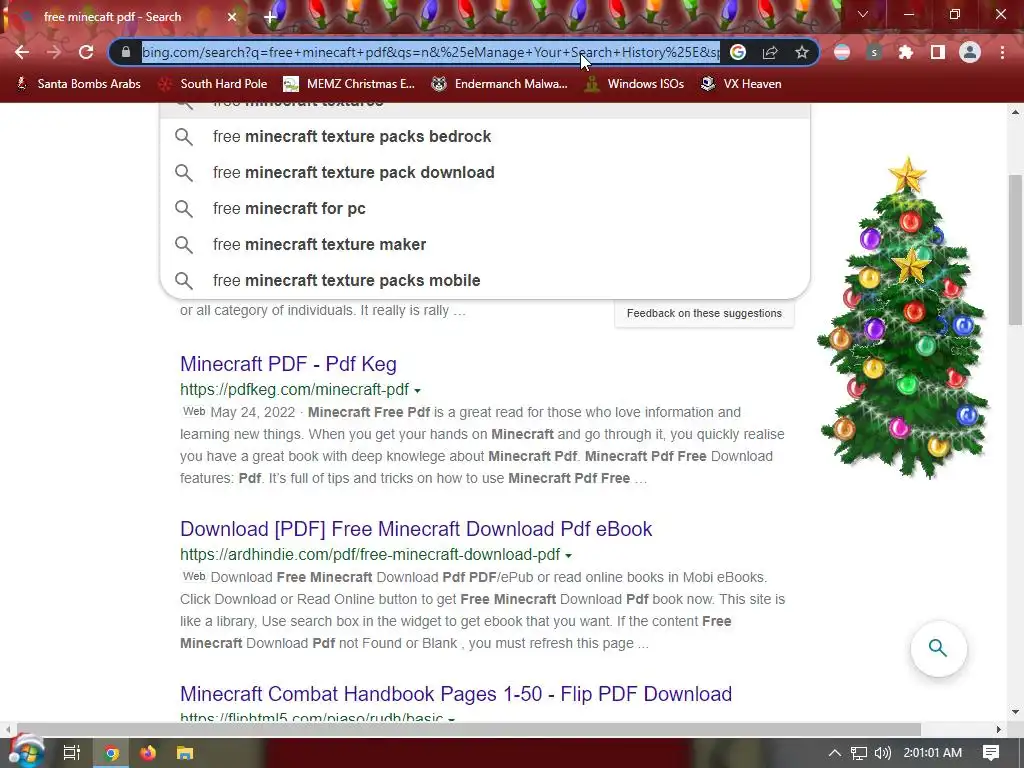Click the Google icon in address bar
The image size is (1024, 768).
coord(738,52)
